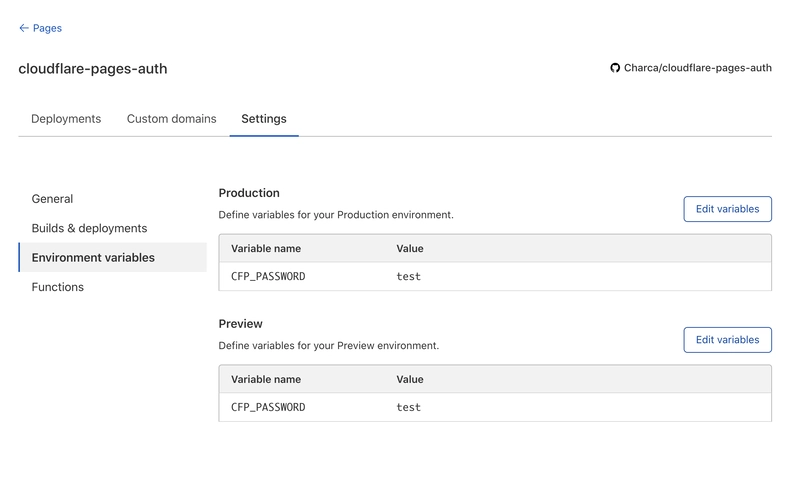Click the test value in Preview table
Viewport: 800px width, 488px height.
click(409, 407)
